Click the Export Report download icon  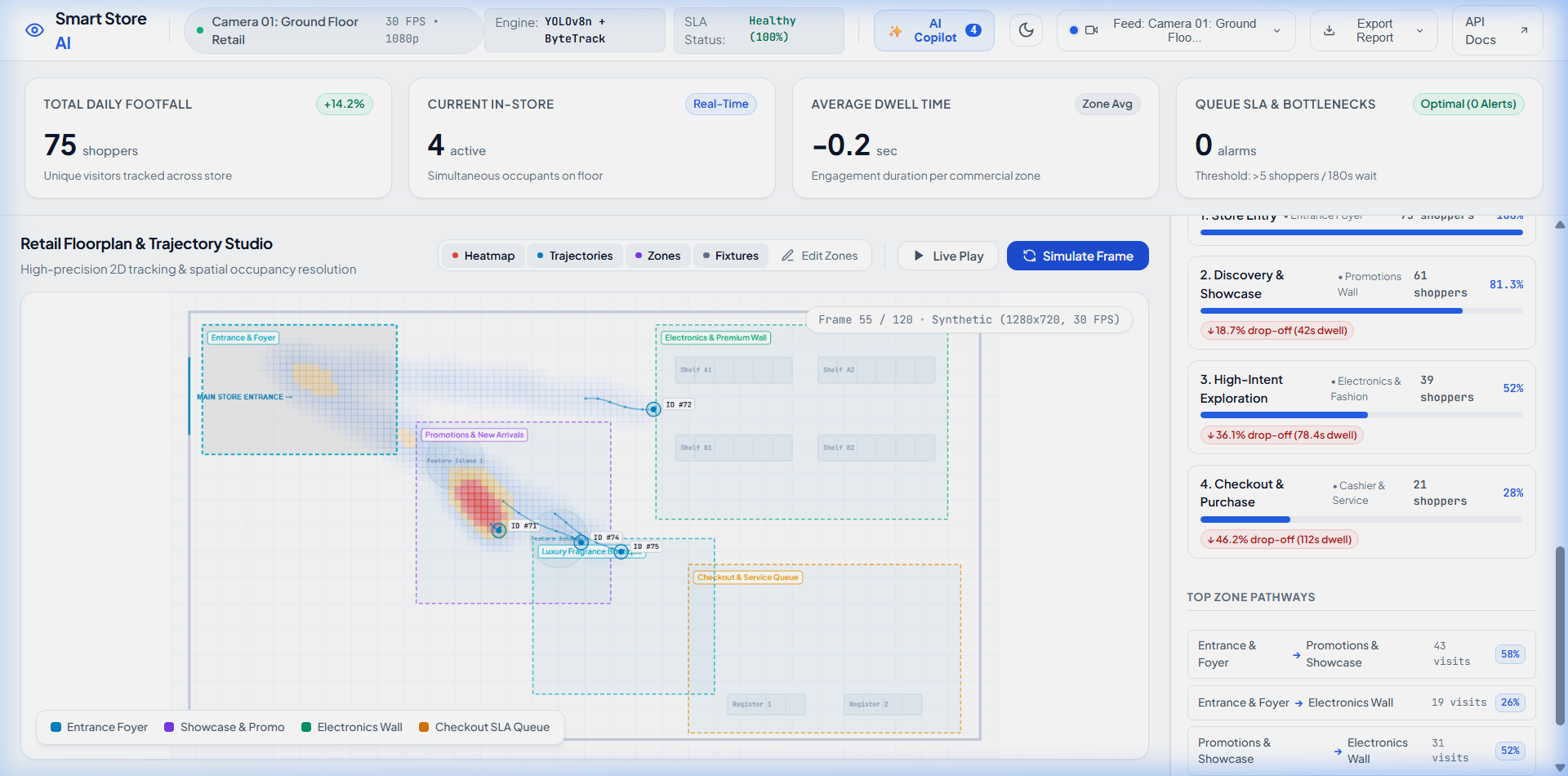click(x=1330, y=30)
